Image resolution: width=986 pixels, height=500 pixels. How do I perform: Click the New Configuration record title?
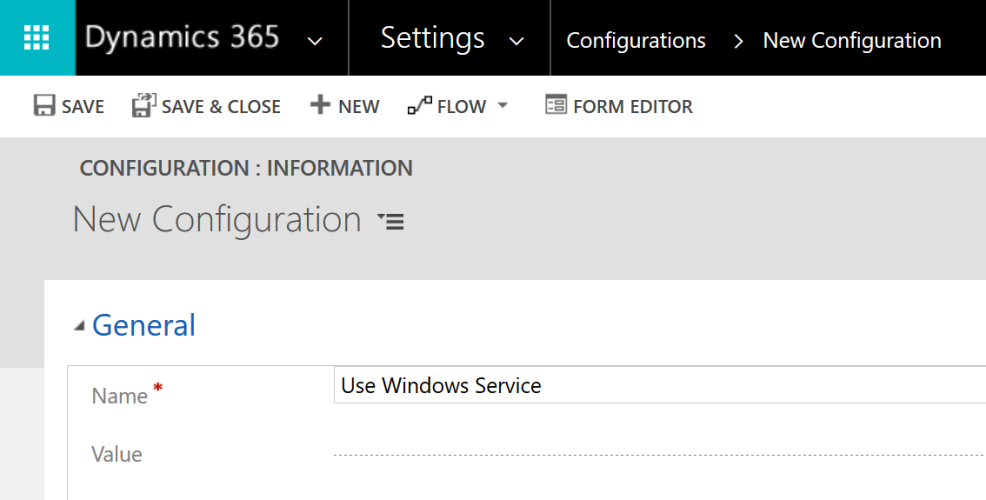pos(217,219)
